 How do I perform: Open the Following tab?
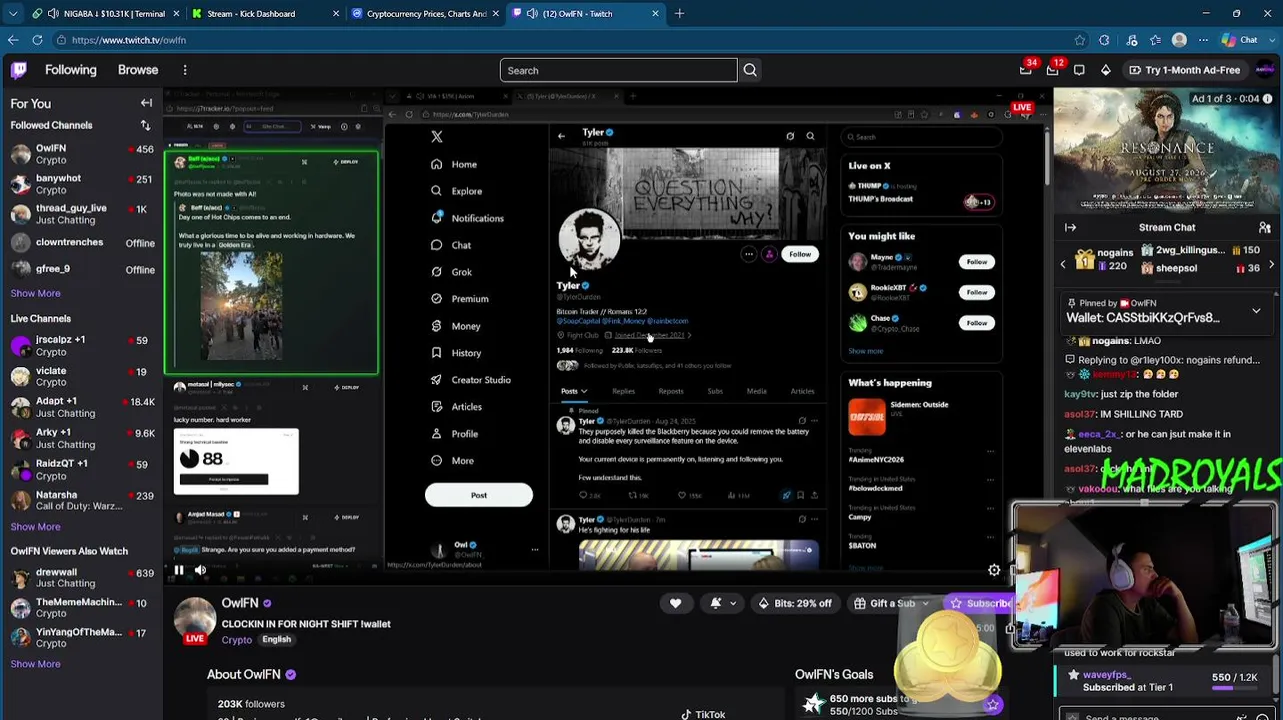tap(70, 70)
